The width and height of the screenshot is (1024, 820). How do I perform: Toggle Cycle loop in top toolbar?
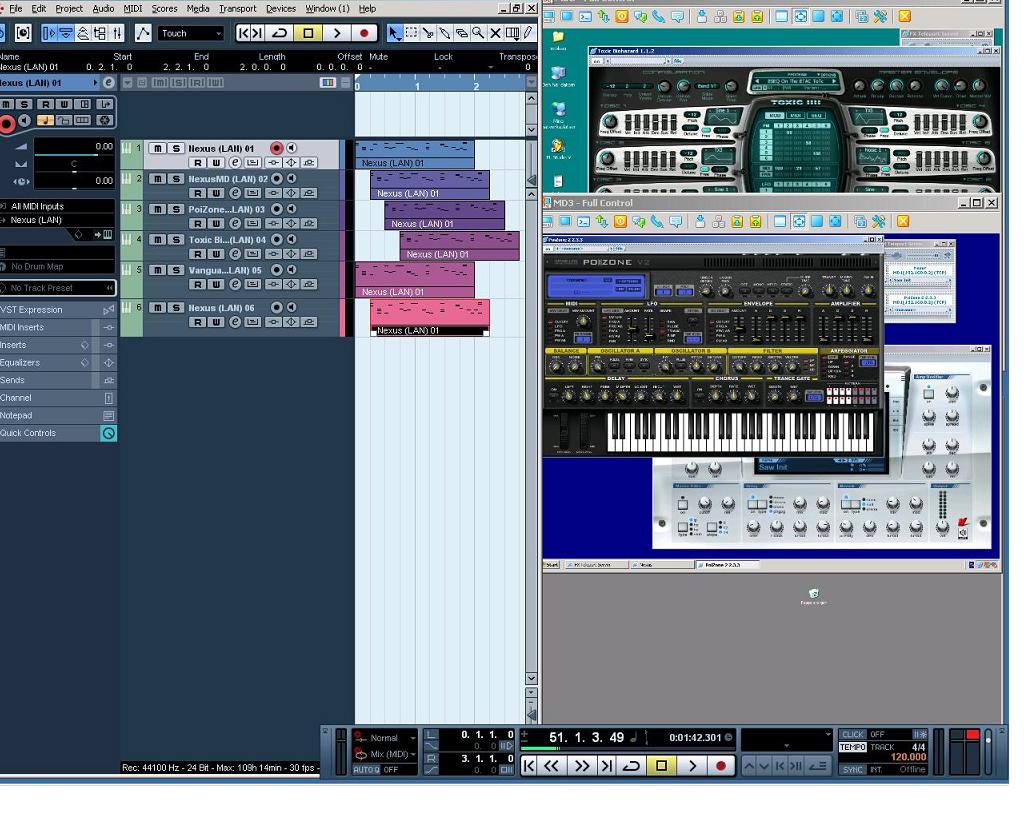tap(280, 33)
